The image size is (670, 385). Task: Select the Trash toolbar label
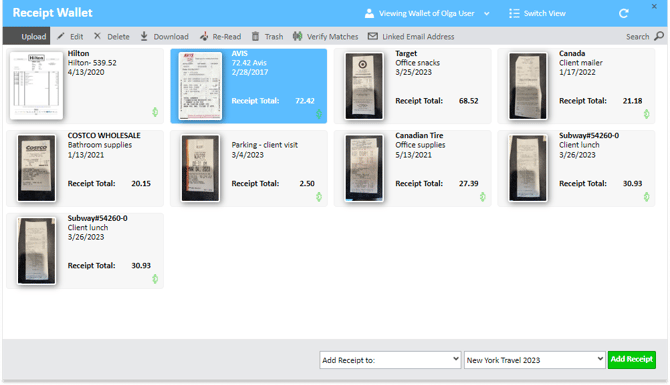coord(274,37)
